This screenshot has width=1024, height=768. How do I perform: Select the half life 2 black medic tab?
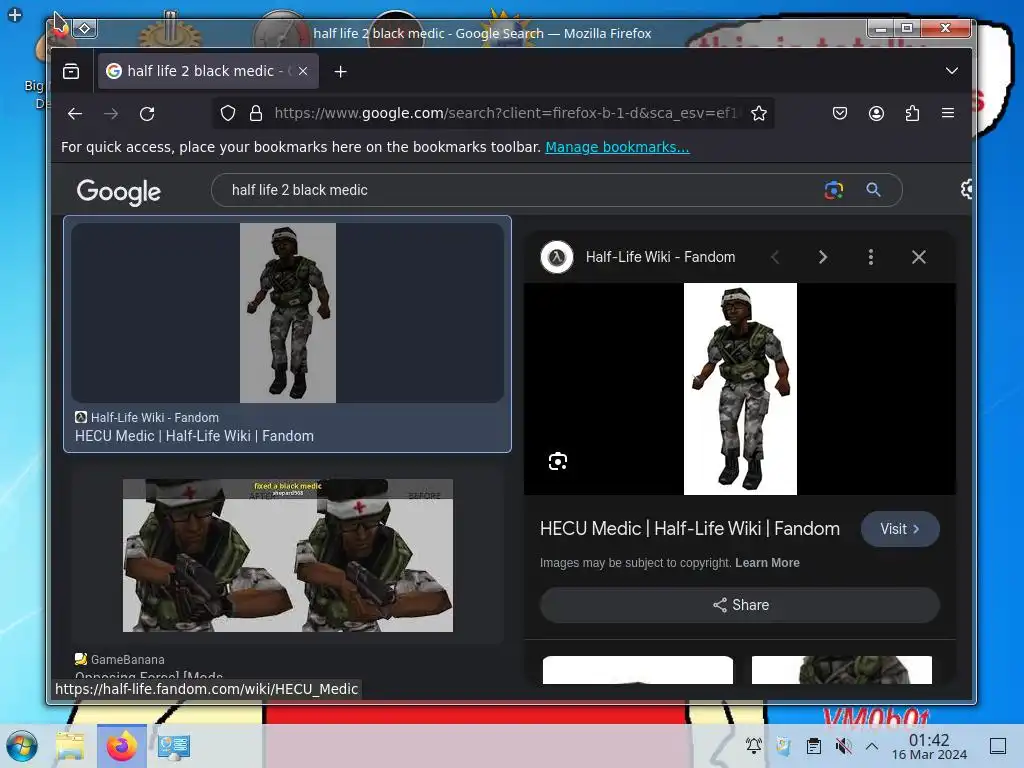[208, 71]
